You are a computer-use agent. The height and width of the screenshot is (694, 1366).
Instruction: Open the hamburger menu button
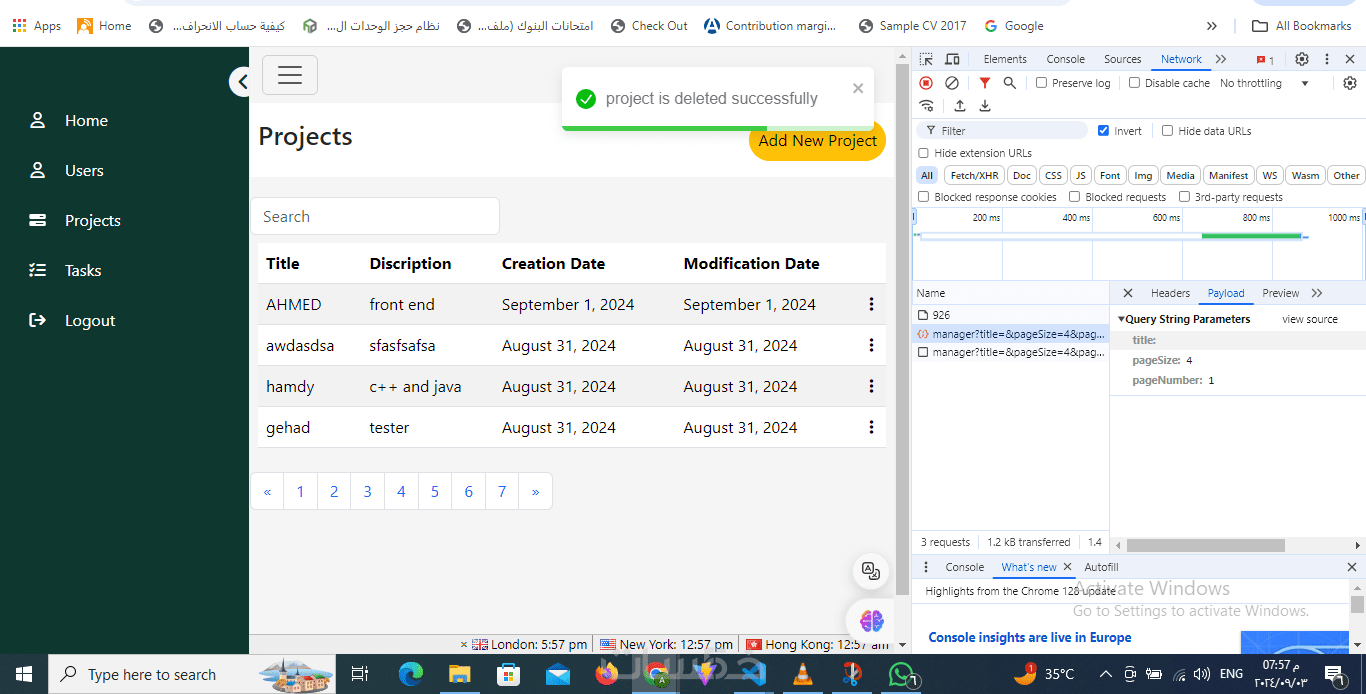point(290,75)
